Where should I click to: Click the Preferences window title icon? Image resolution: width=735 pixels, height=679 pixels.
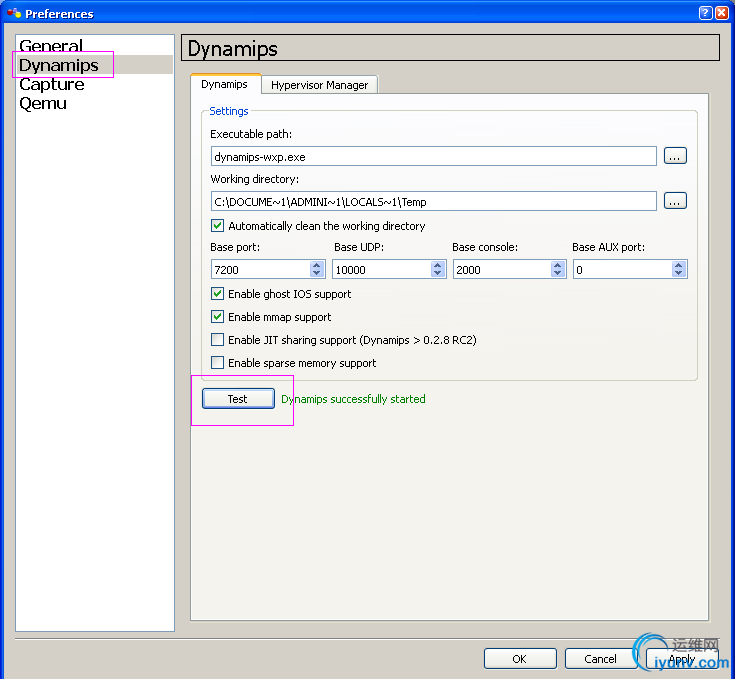[x=14, y=13]
